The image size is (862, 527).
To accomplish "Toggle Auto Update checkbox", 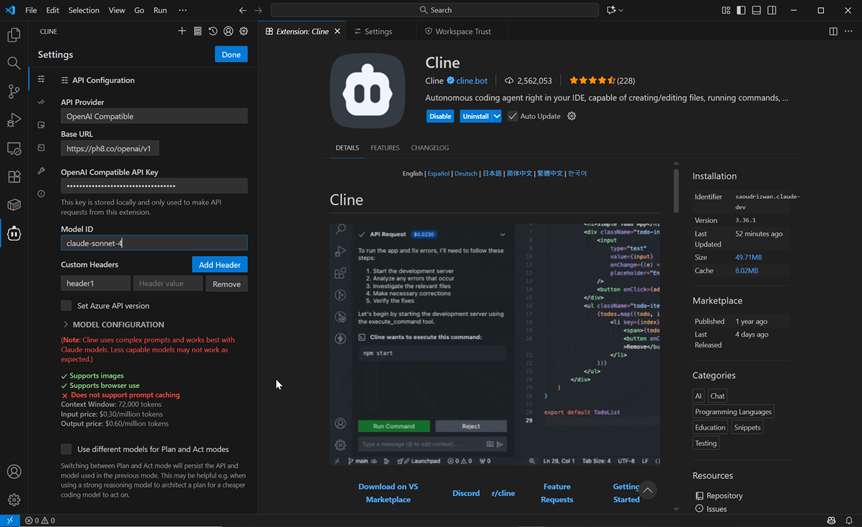I will pyautogui.click(x=512, y=116).
